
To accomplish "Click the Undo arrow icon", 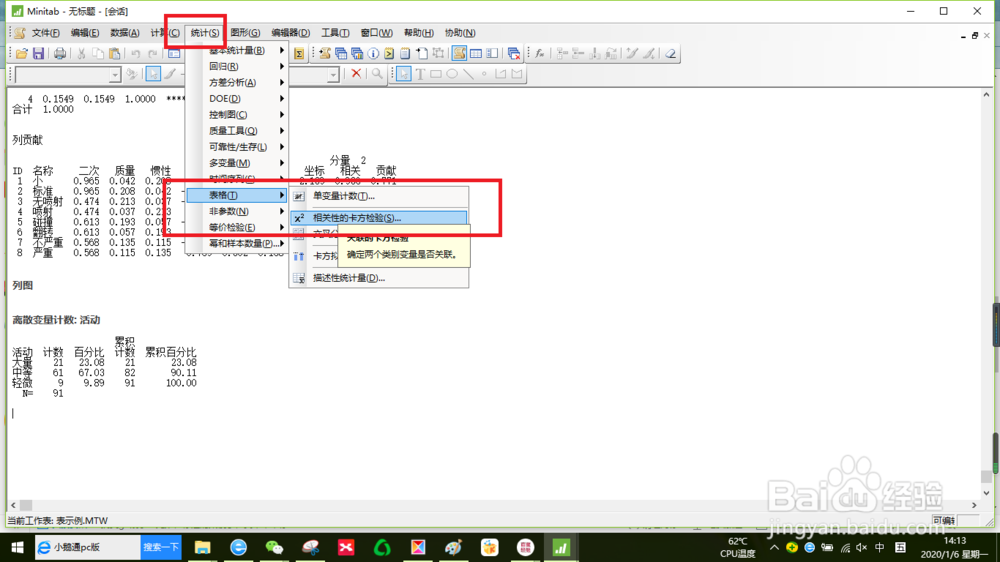I will point(136,54).
